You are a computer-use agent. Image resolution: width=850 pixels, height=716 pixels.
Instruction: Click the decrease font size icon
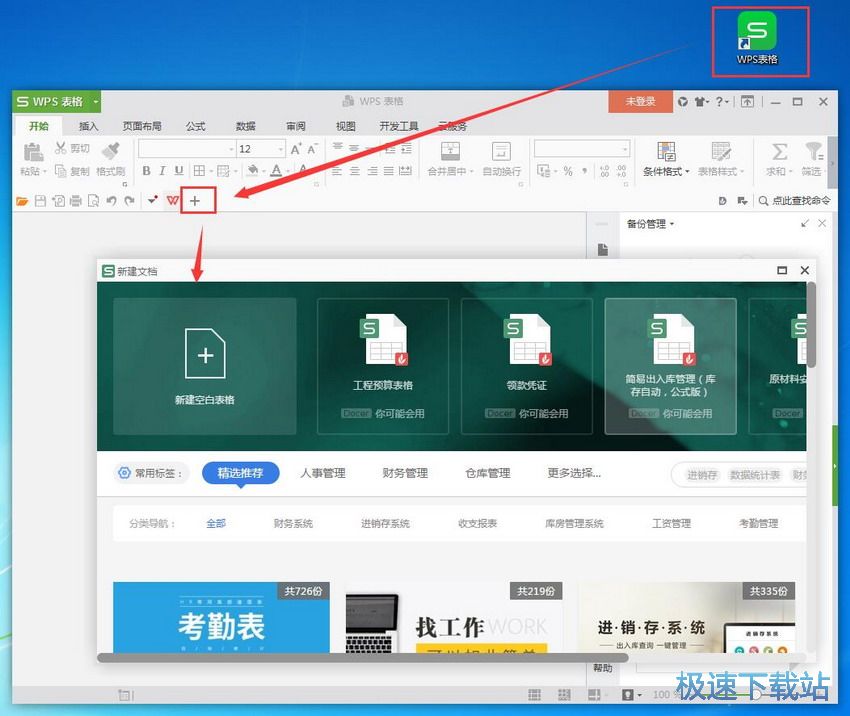(x=313, y=149)
